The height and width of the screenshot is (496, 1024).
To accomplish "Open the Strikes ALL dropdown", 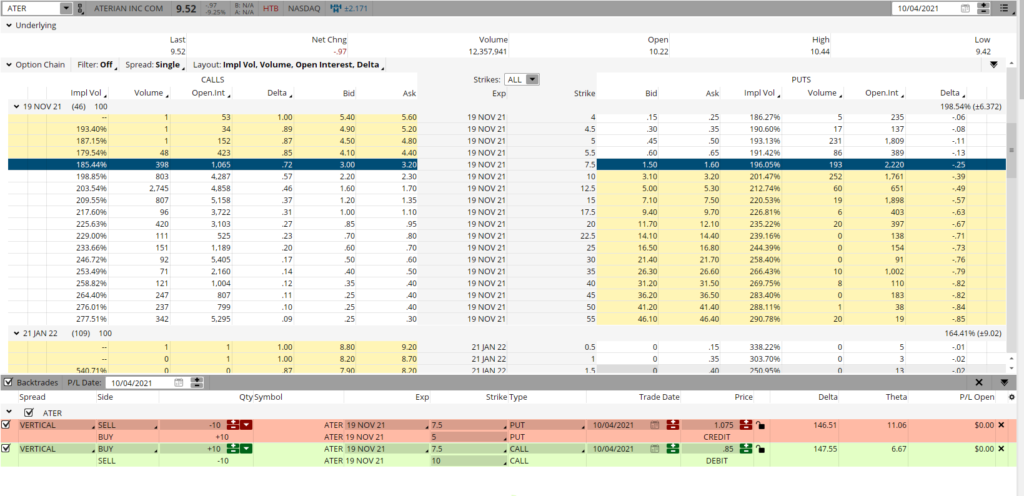I will [522, 79].
